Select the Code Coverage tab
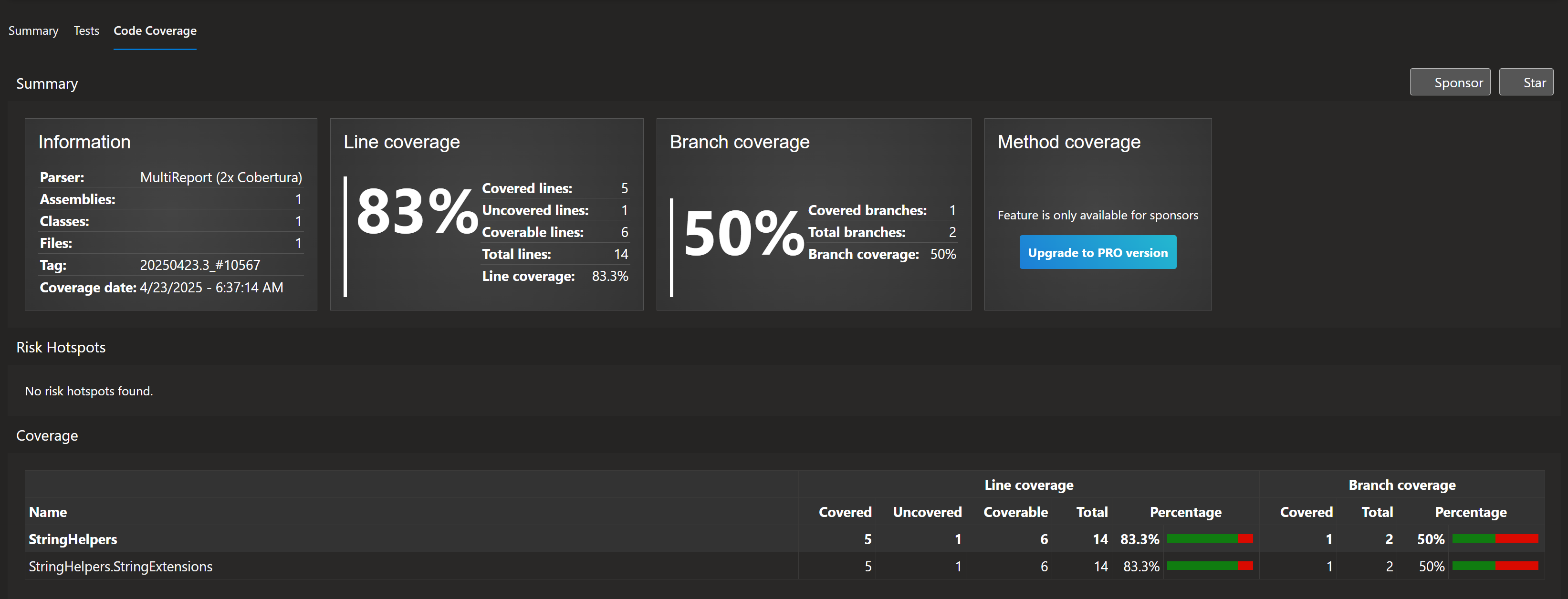The height and width of the screenshot is (599, 1568). click(155, 31)
